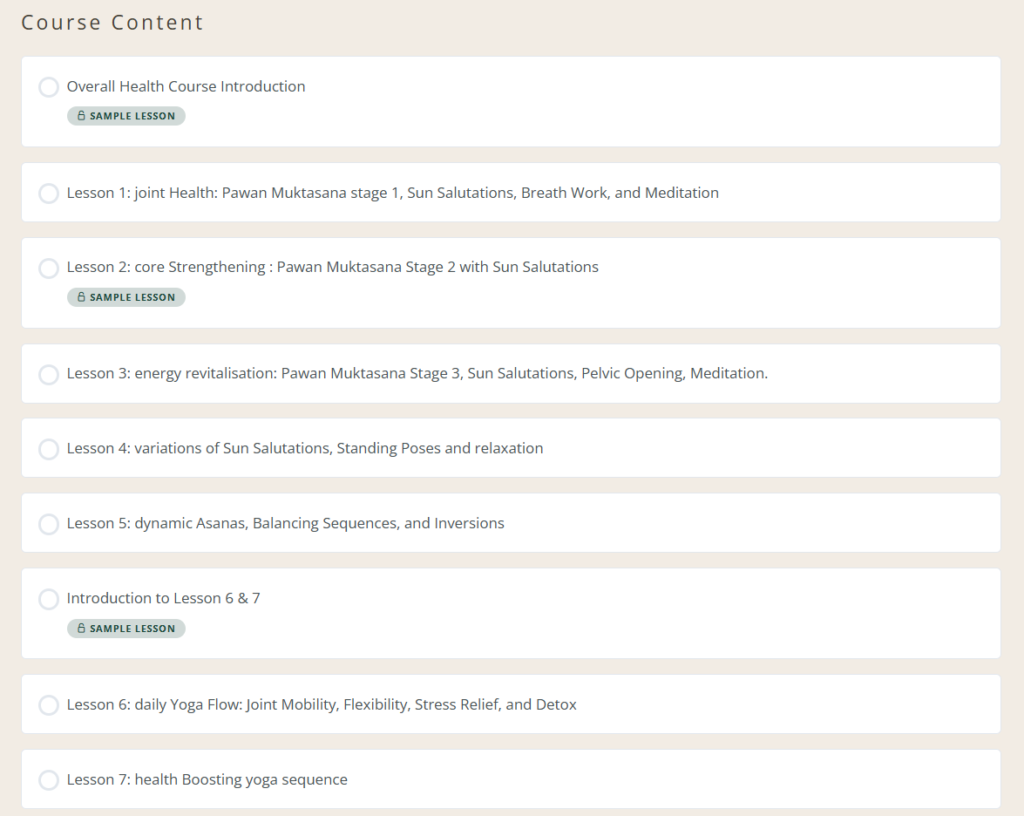The image size is (1024, 816).
Task: Select the circle for Lesson 7 health Boosting sequence
Action: point(48,780)
